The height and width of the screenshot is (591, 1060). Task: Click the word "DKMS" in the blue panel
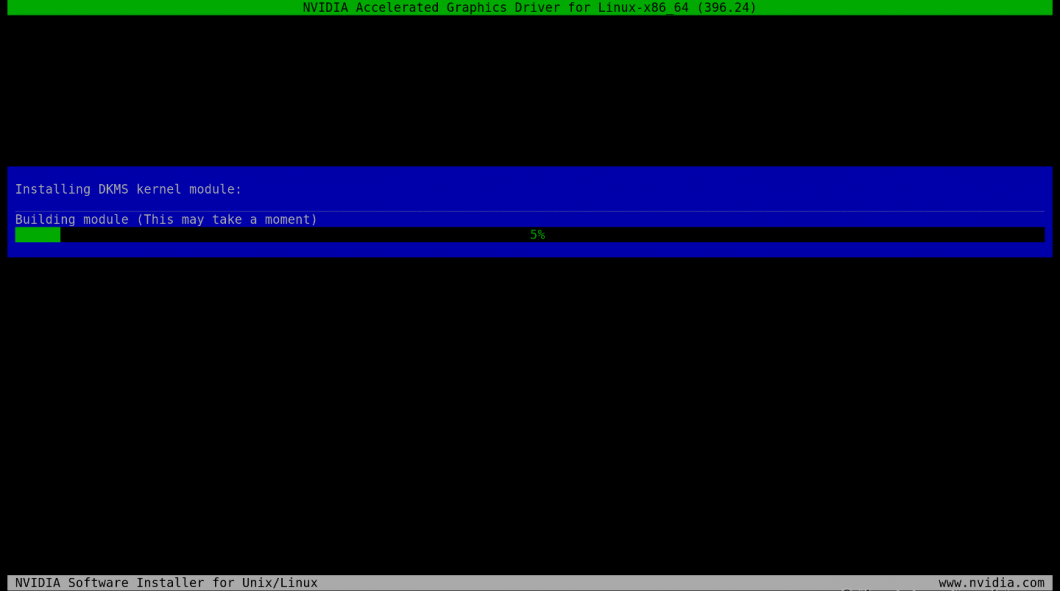pyautogui.click(x=117, y=189)
